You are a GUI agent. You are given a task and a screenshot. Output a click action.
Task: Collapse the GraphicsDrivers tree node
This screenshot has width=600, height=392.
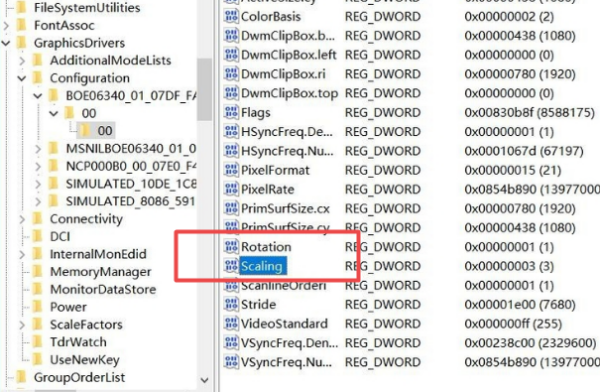click(x=6, y=43)
